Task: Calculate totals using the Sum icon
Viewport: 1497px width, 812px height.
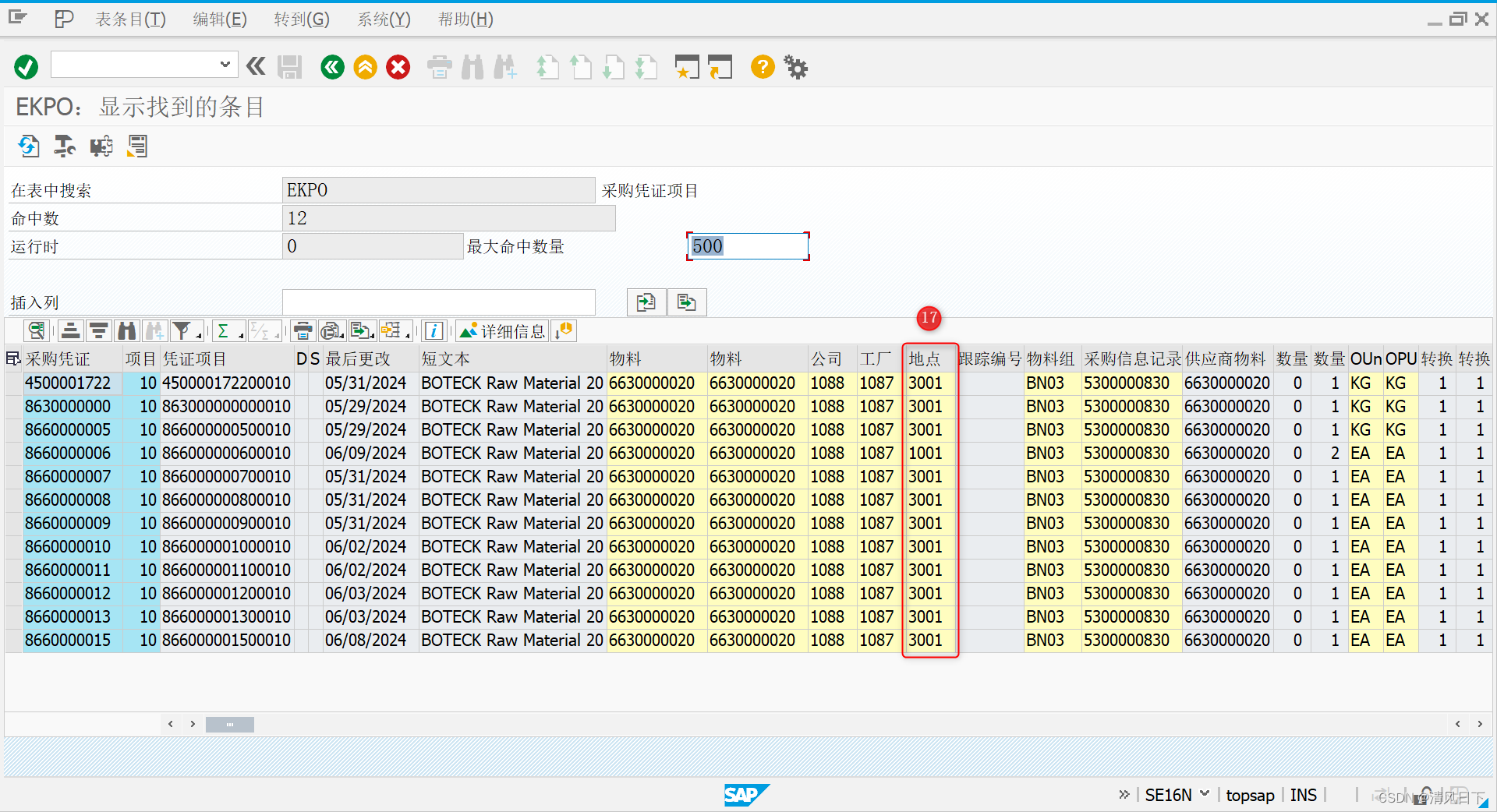Action: 225,330
